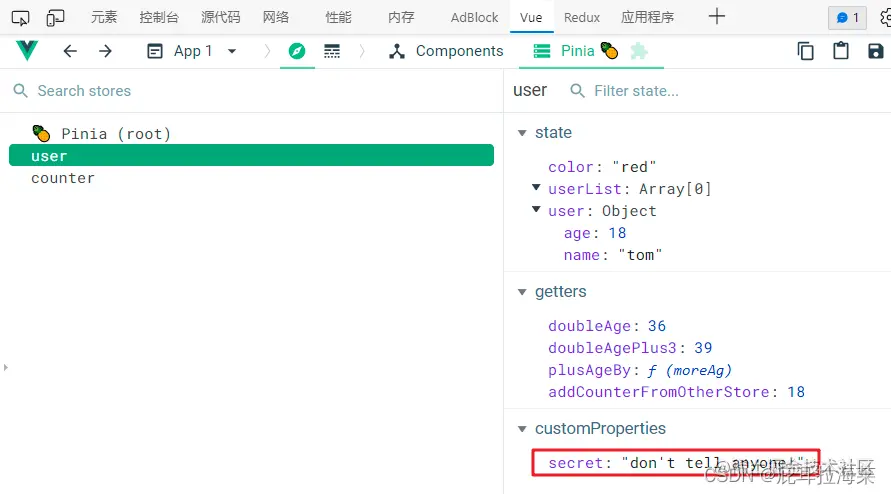The image size is (891, 494).
Task: Select the Vue devtools tab
Action: [x=531, y=18]
